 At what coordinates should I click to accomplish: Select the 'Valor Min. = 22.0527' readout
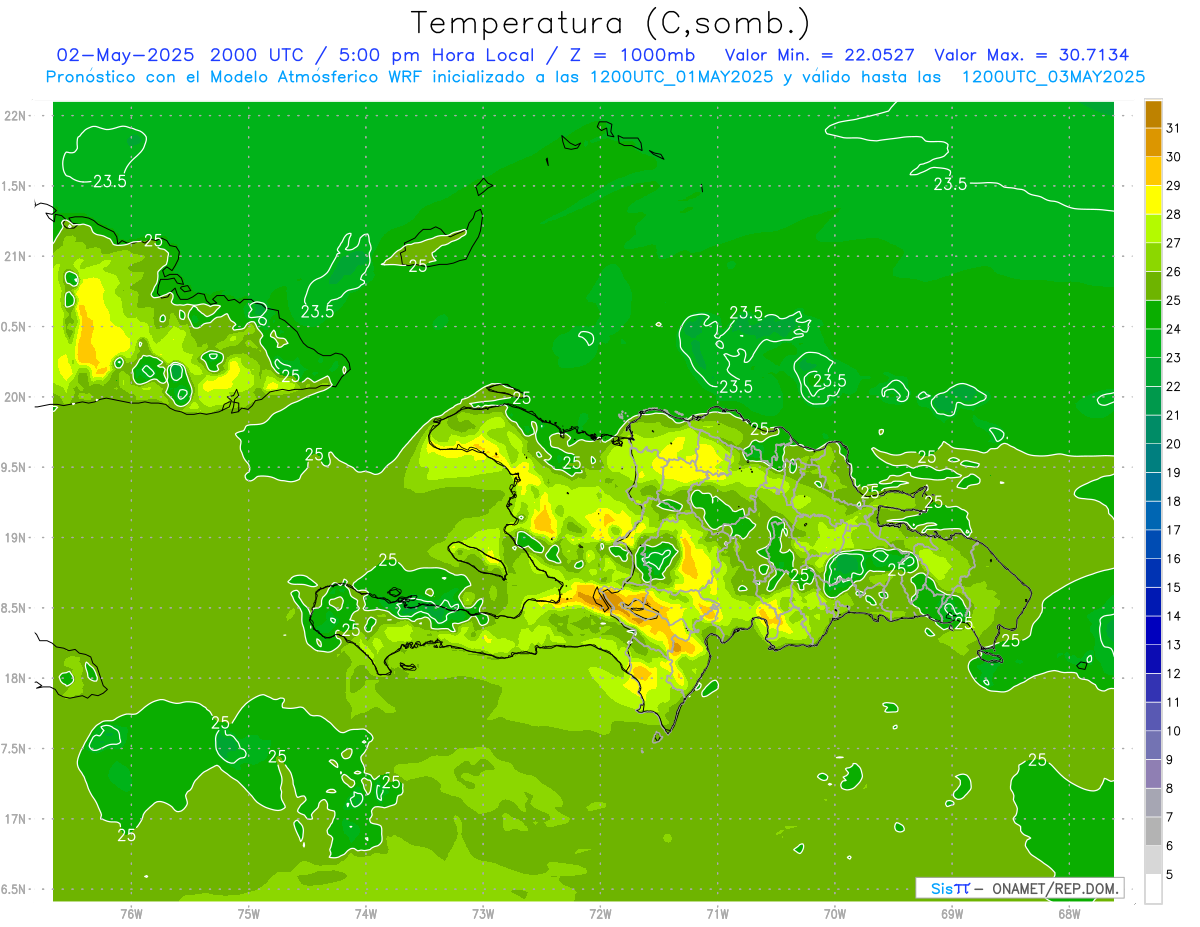820,54
